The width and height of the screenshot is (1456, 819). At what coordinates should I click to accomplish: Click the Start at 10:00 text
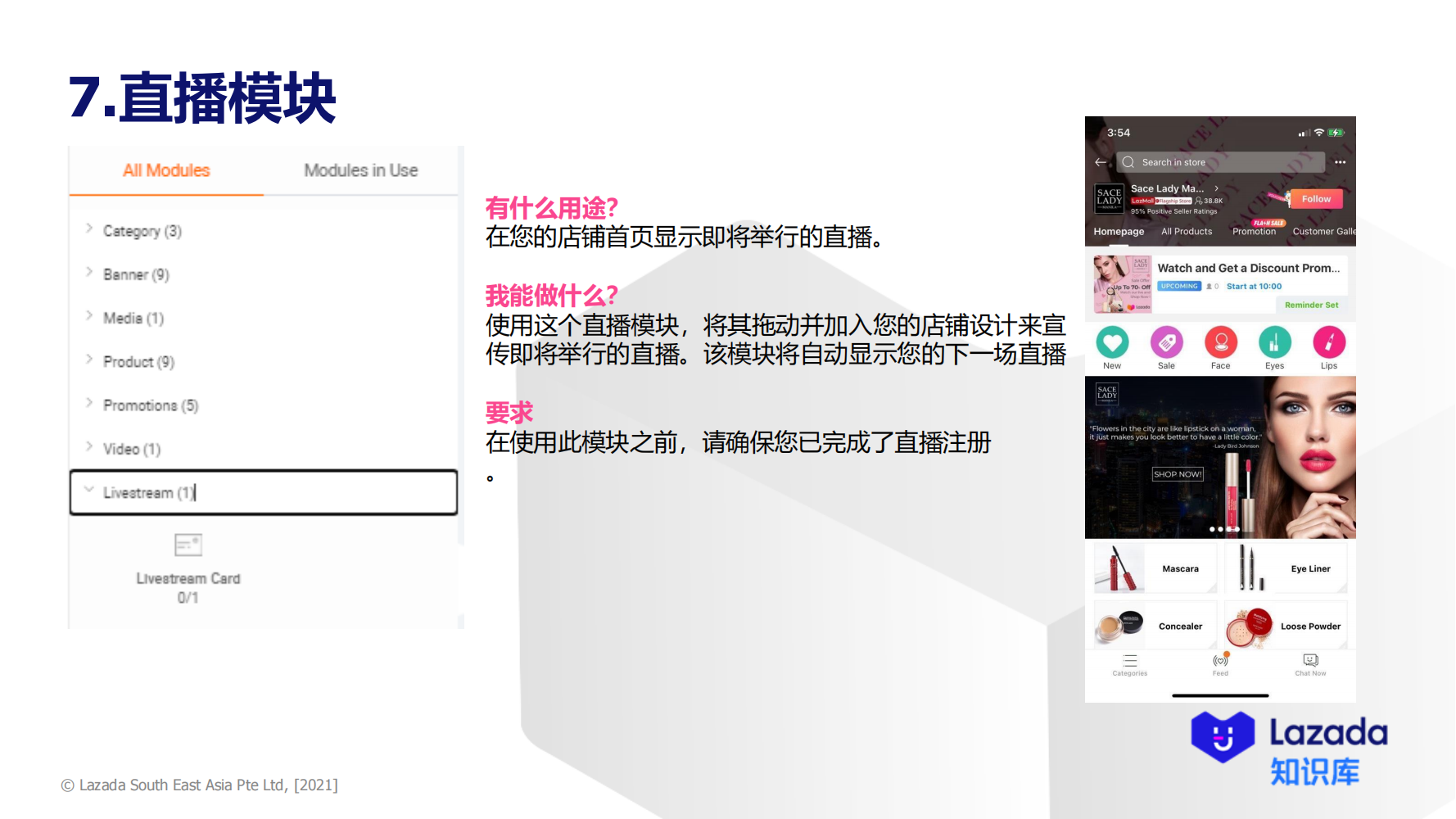(x=1254, y=286)
